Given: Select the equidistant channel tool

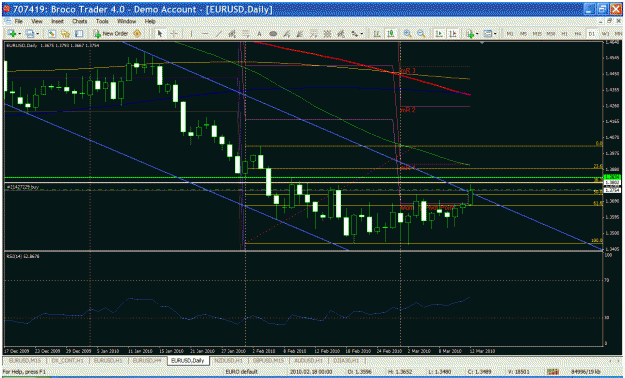Looking at the screenshot, I should point(232,34).
